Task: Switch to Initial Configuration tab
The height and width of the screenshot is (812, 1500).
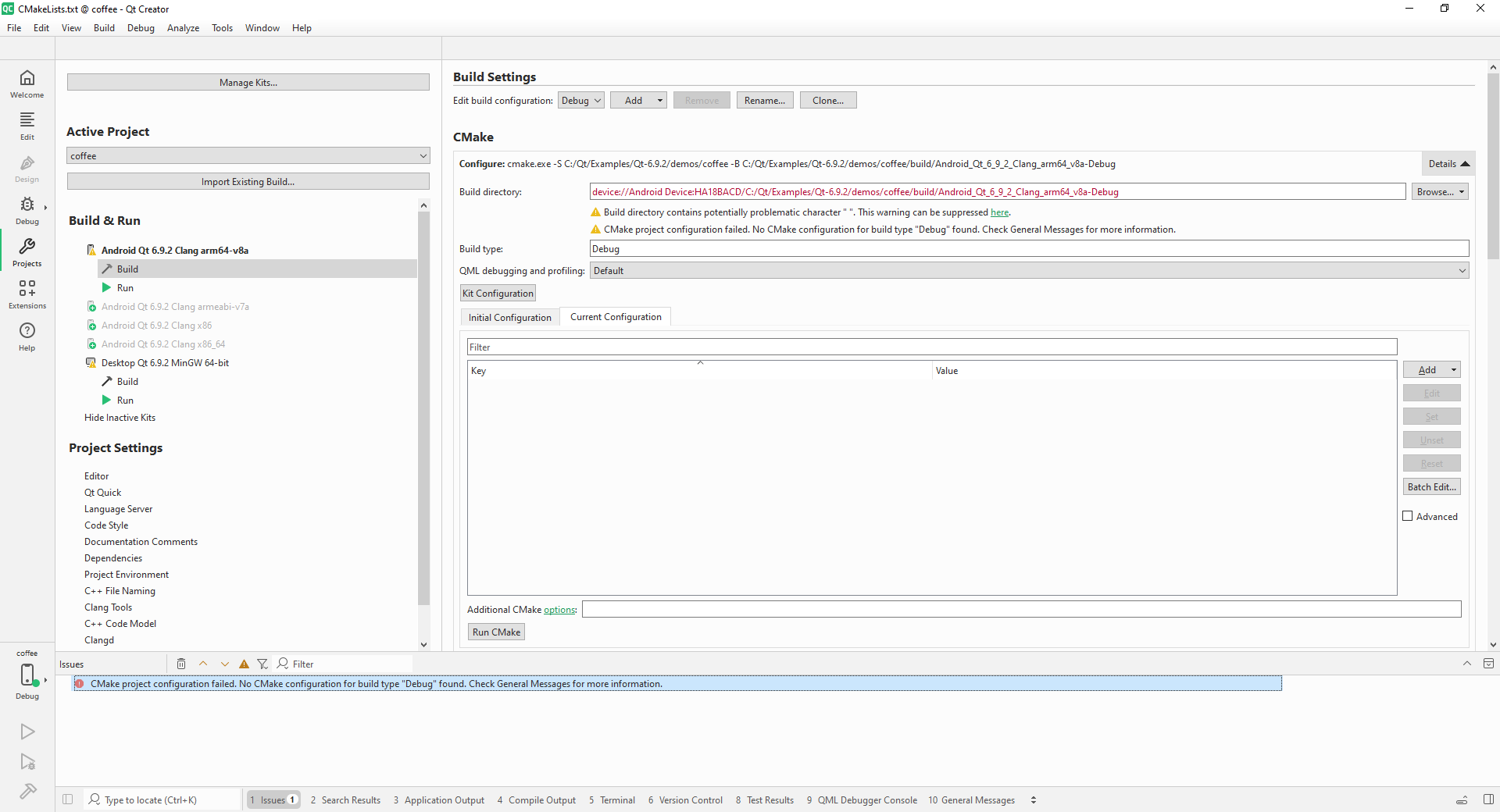Action: (x=510, y=318)
